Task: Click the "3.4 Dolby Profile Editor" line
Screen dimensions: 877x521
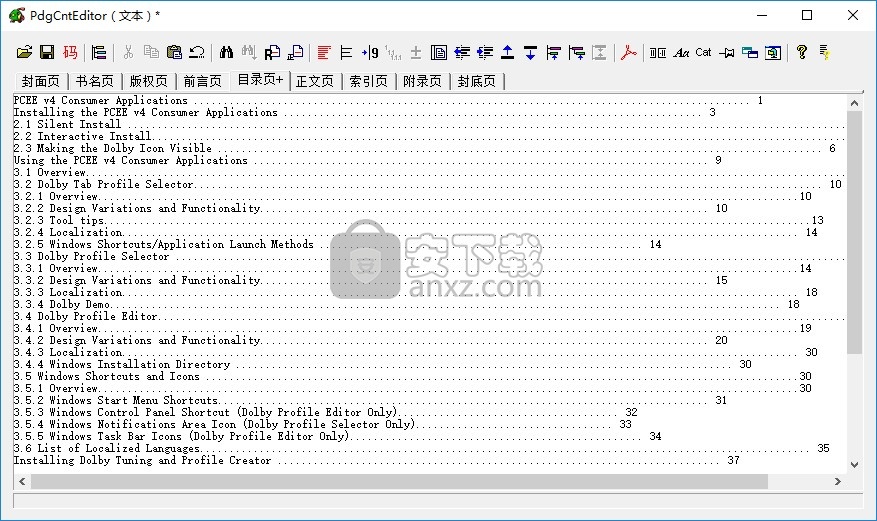Action: point(430,316)
